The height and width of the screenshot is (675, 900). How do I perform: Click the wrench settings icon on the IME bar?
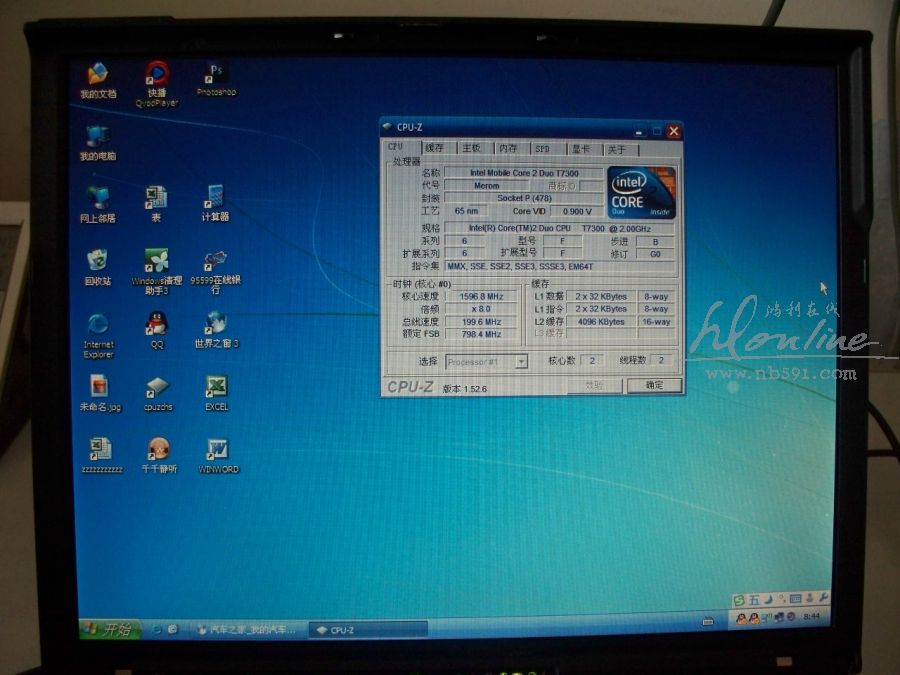pyautogui.click(x=823, y=598)
